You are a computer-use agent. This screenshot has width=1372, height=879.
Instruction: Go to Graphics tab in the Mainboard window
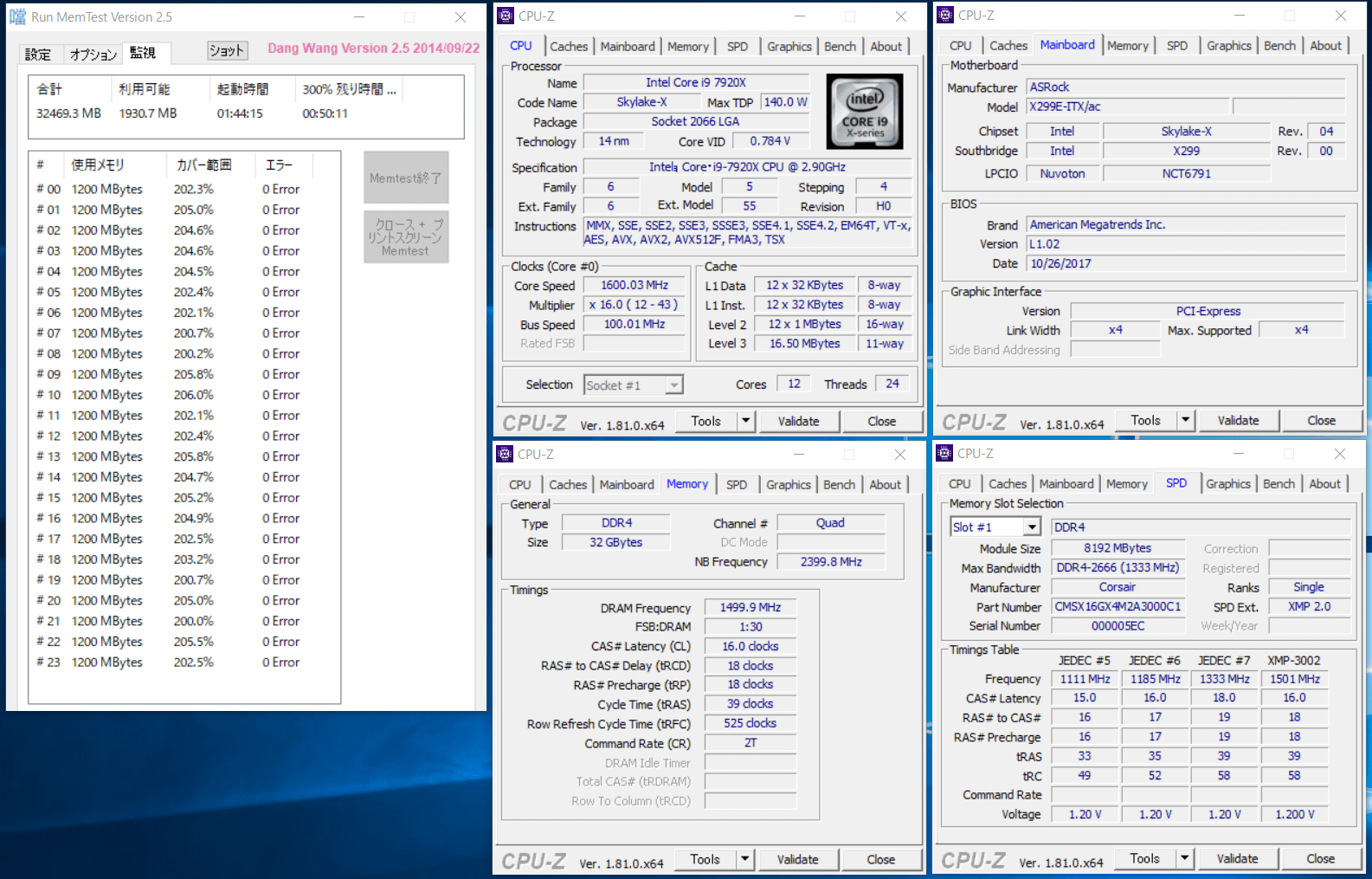coord(1228,46)
